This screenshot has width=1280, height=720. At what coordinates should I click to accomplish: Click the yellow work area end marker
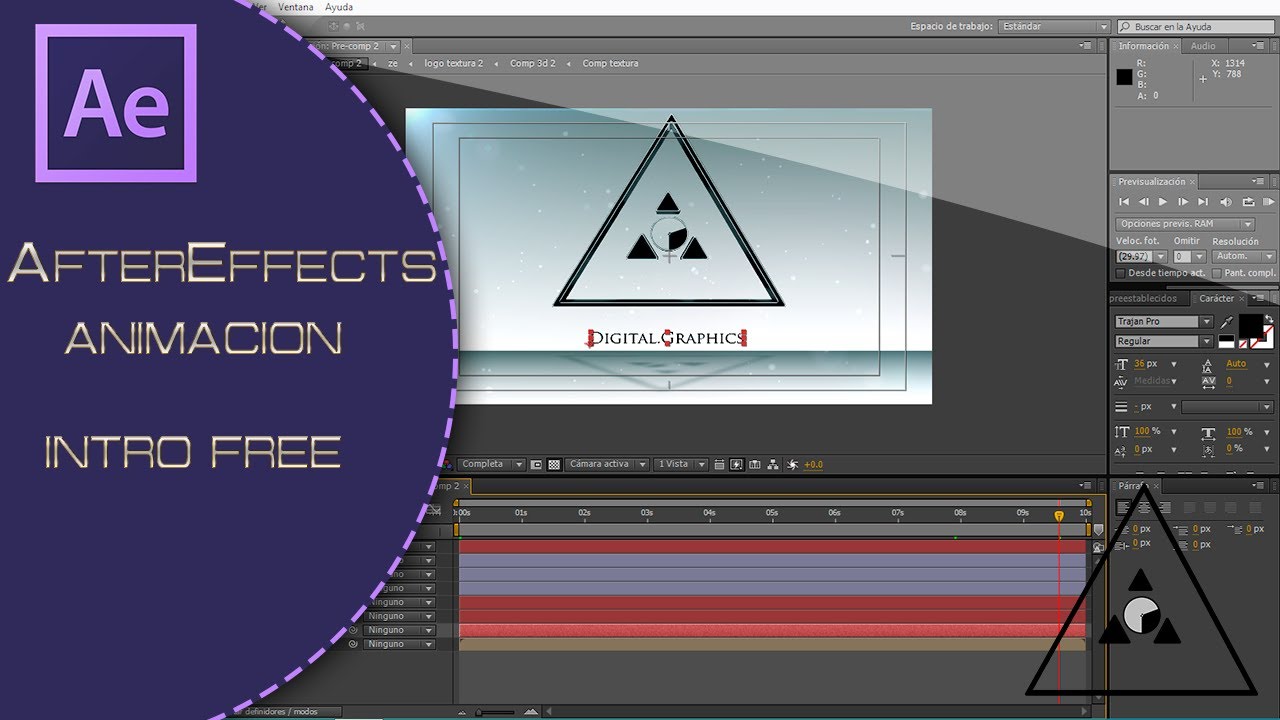point(1089,530)
